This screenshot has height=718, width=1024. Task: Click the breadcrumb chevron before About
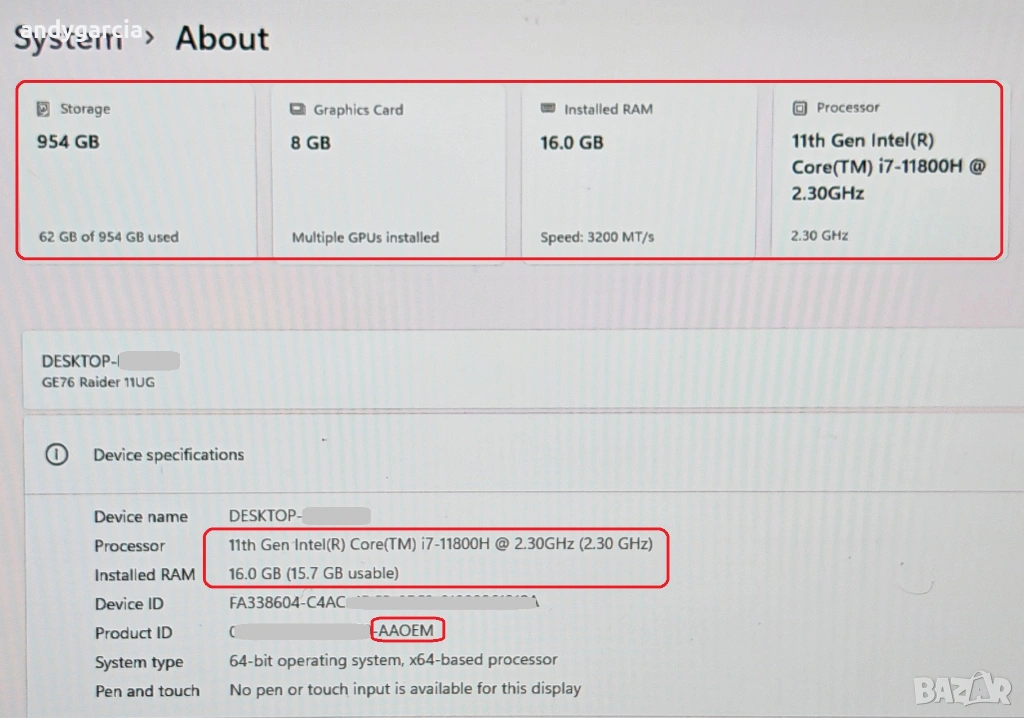(x=149, y=39)
